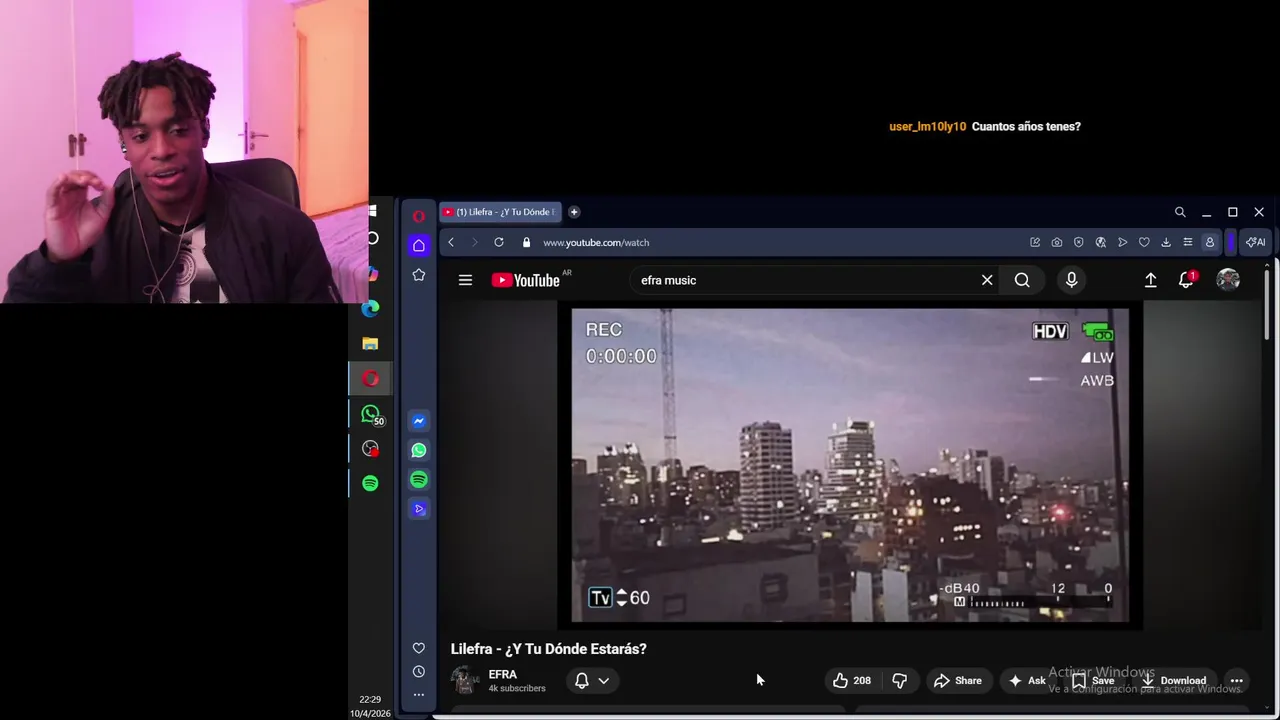Open Pinboards heart in sidebar bottom
This screenshot has height=720, width=1280.
pos(419,648)
